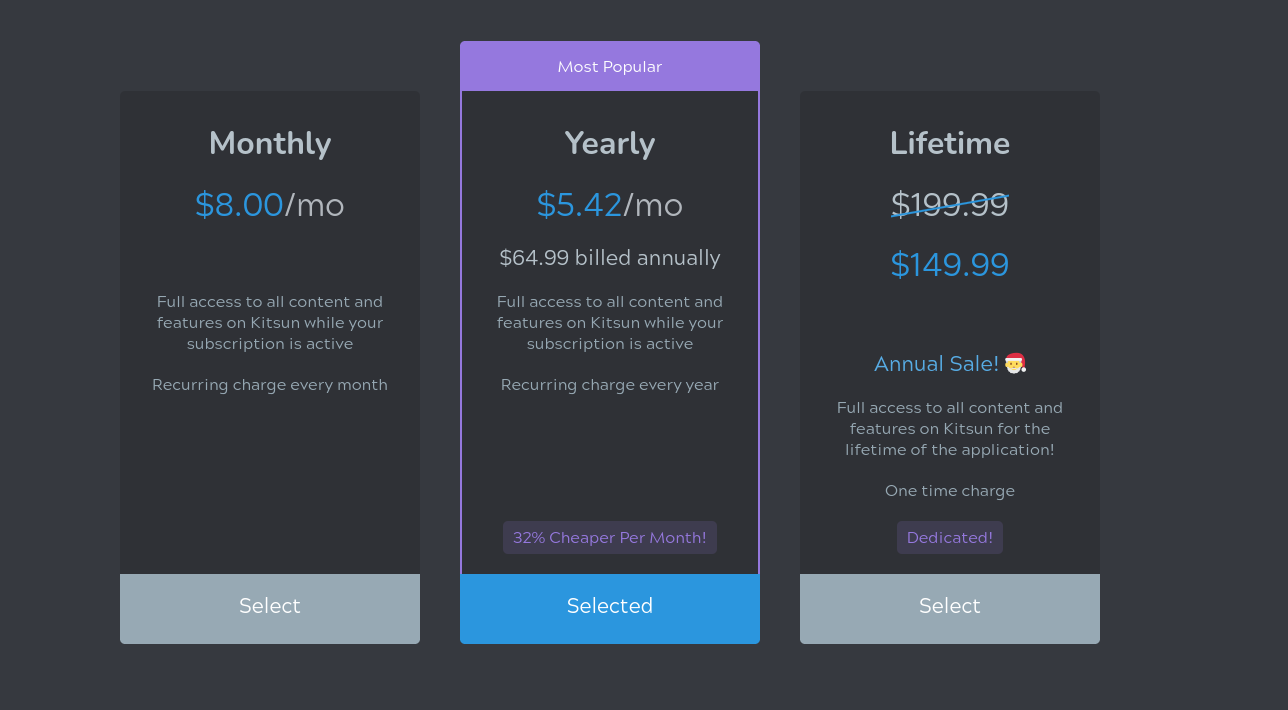The height and width of the screenshot is (710, 1288).
Task: Click the 32% Cheaper Per Month badge
Action: coord(610,538)
